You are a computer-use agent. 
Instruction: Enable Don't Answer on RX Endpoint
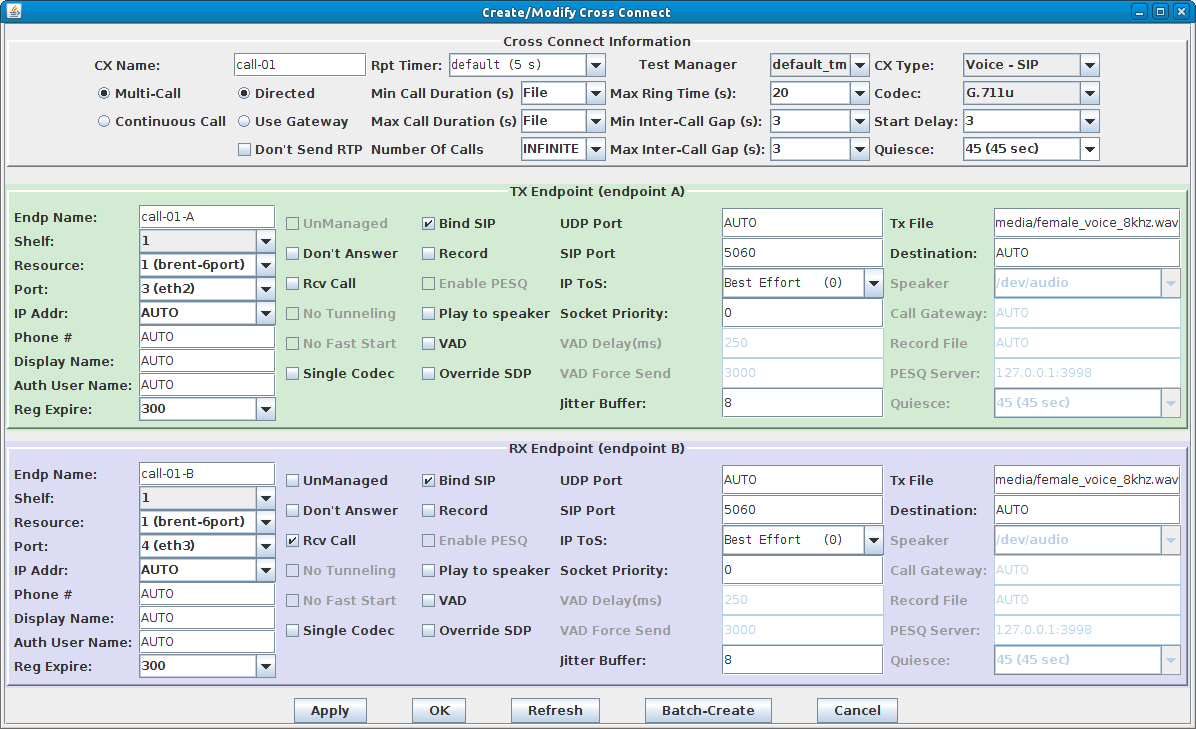coord(292,510)
